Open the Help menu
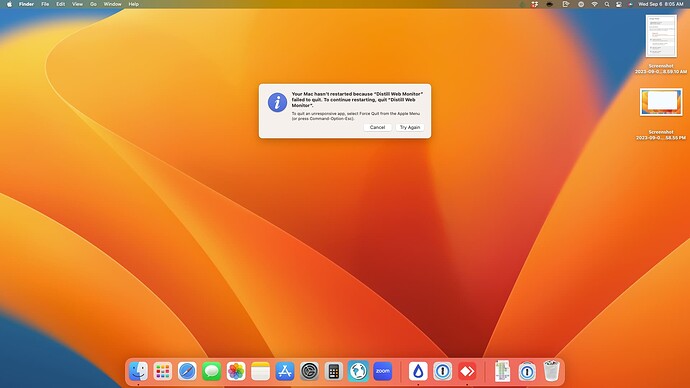Image resolution: width=690 pixels, height=388 pixels. [133, 4]
